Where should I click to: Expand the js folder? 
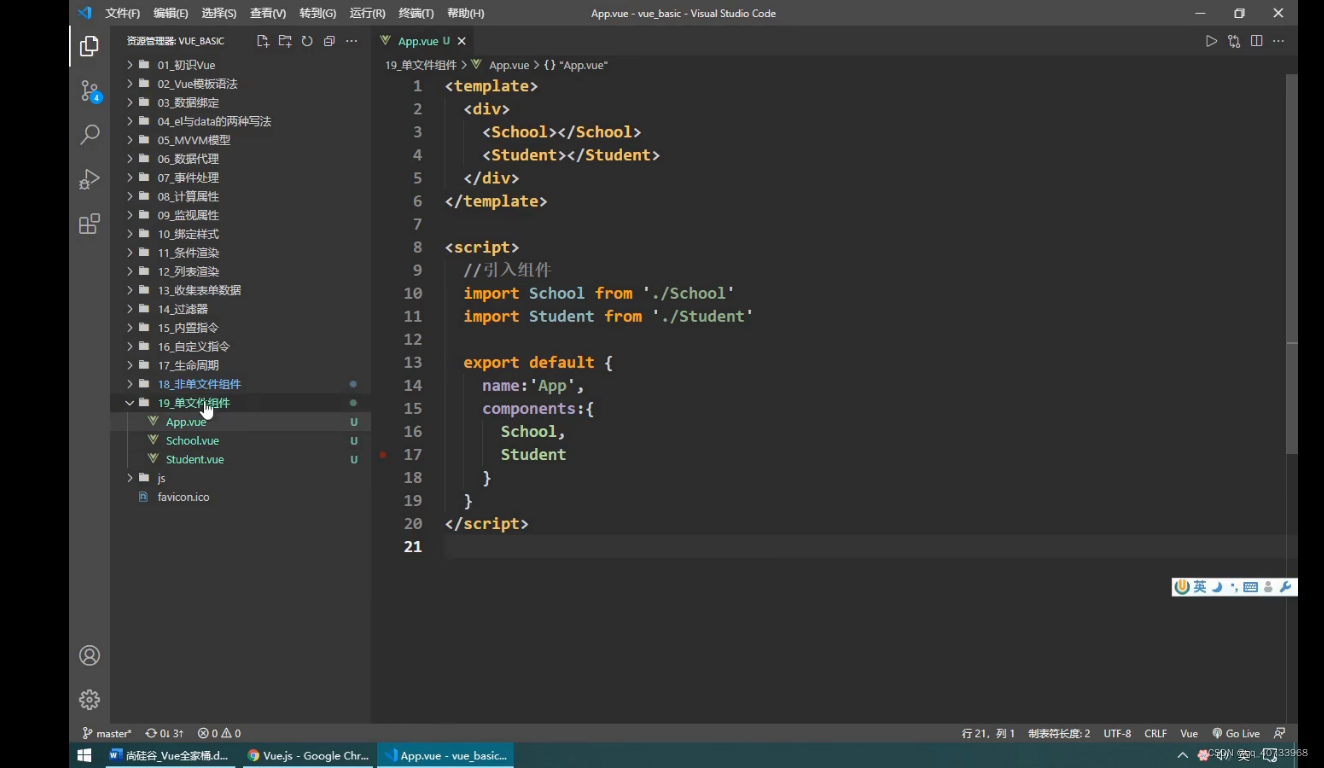(240, 478)
